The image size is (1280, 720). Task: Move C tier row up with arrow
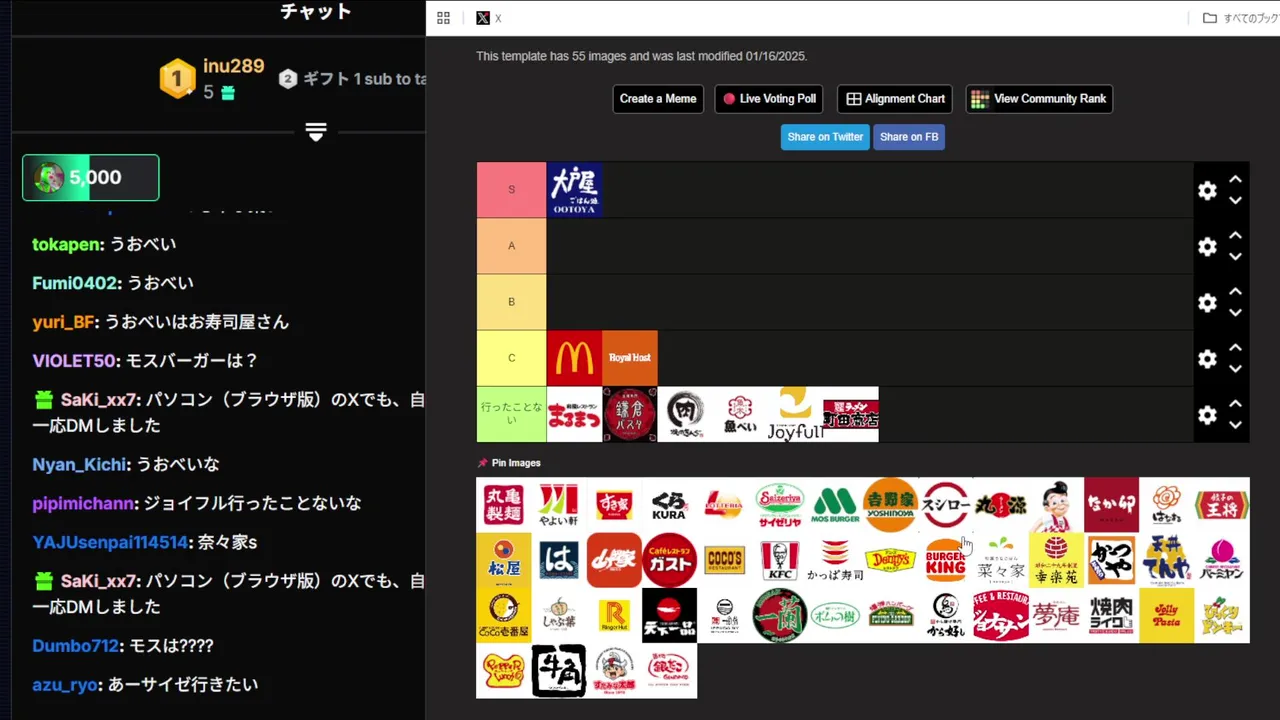[1235, 347]
